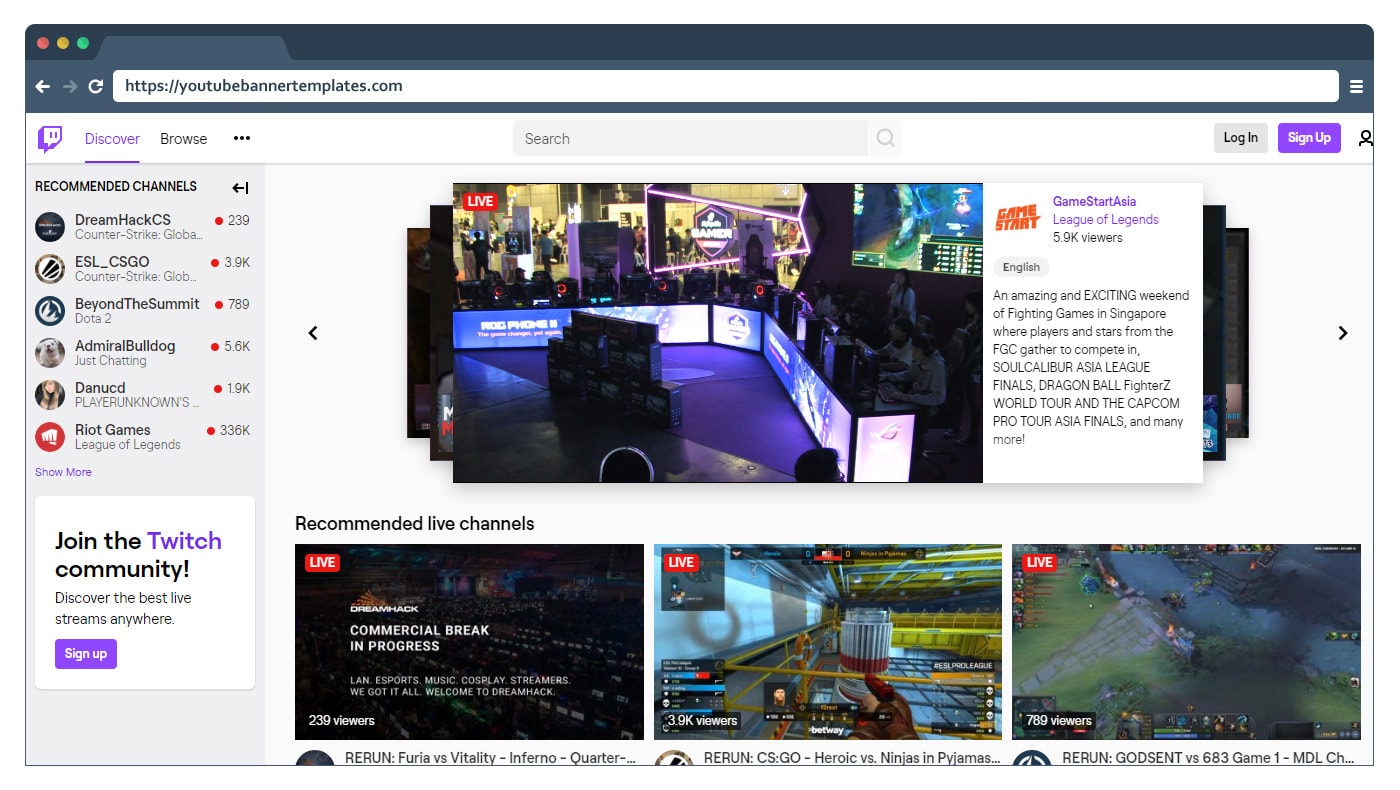Focus the Search input field
1400x790 pixels.
[x=690, y=138]
